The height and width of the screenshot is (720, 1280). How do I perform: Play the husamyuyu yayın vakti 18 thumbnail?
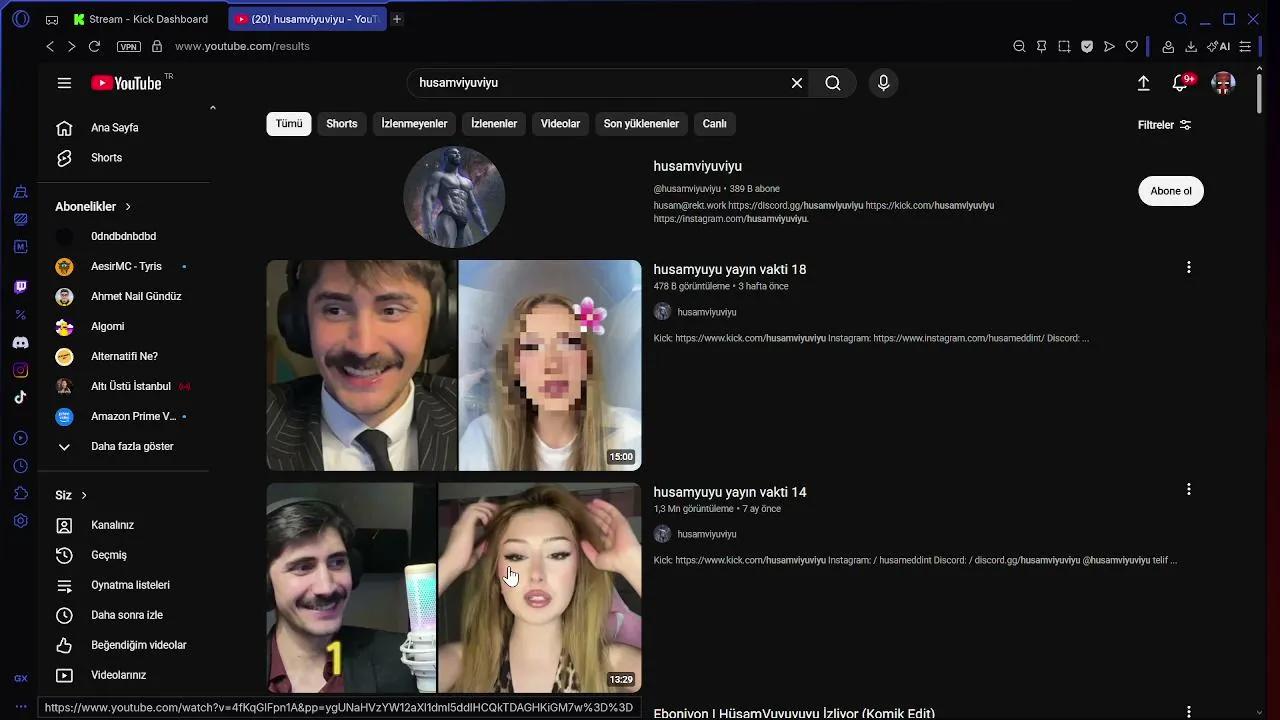[454, 365]
